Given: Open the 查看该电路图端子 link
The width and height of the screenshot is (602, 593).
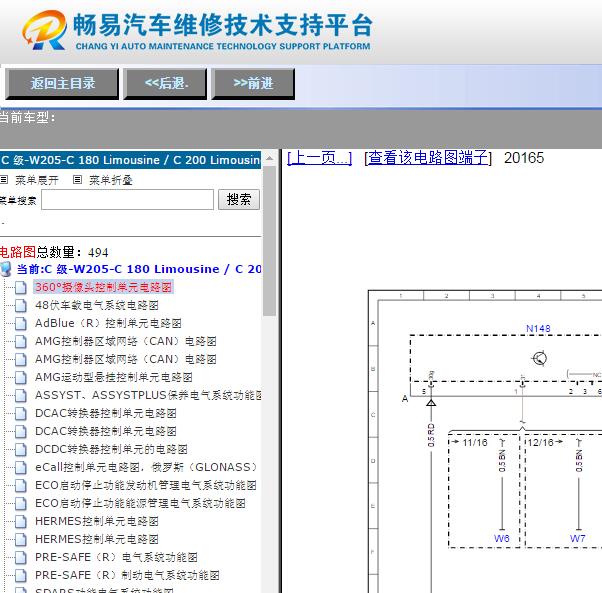Looking at the screenshot, I should pyautogui.click(x=428, y=158).
